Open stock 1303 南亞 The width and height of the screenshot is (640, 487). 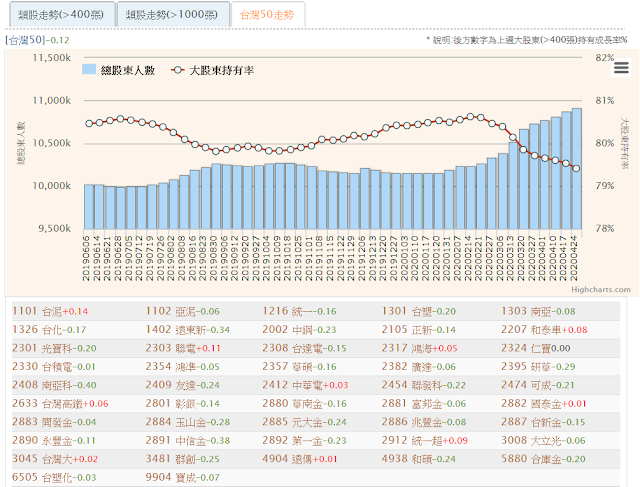click(526, 311)
